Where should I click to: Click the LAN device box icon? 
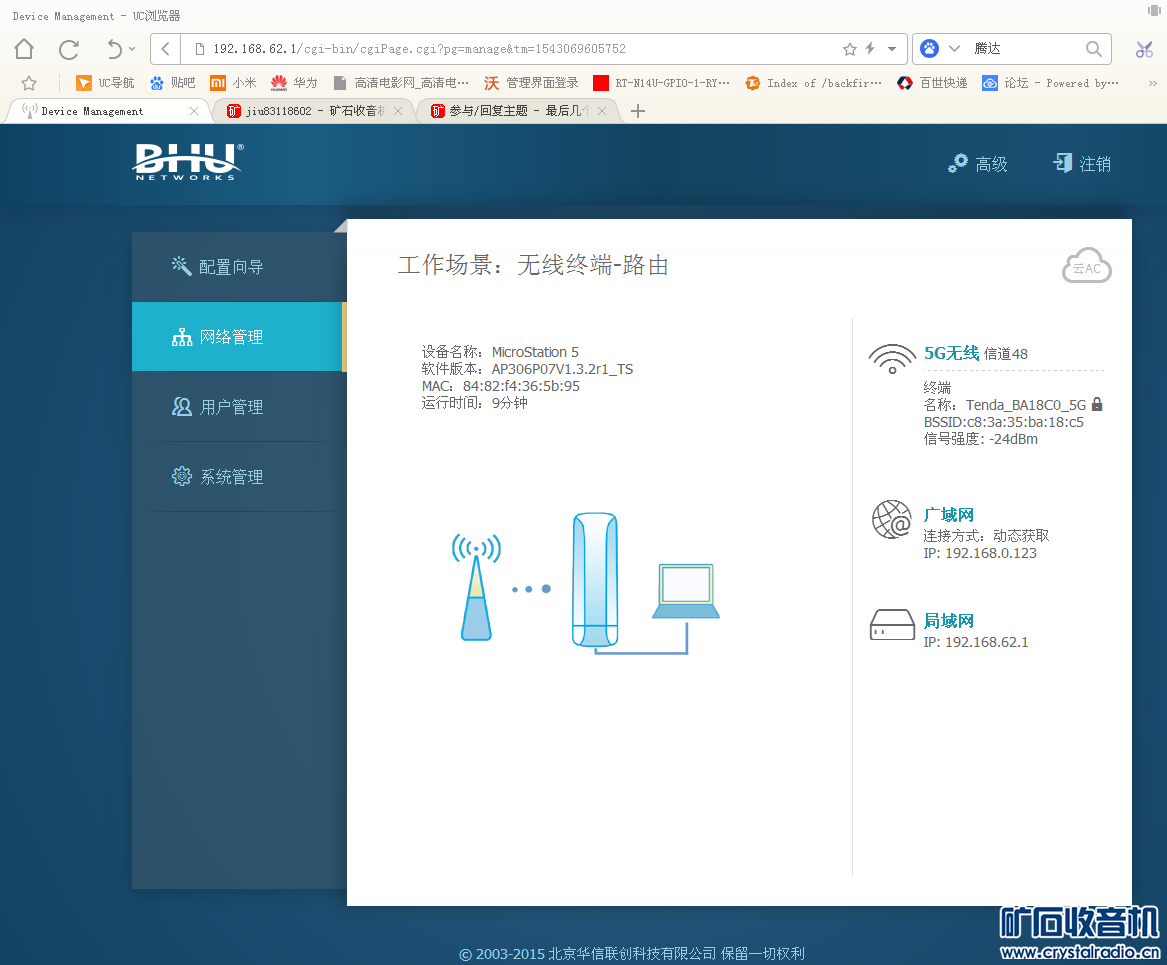892,625
